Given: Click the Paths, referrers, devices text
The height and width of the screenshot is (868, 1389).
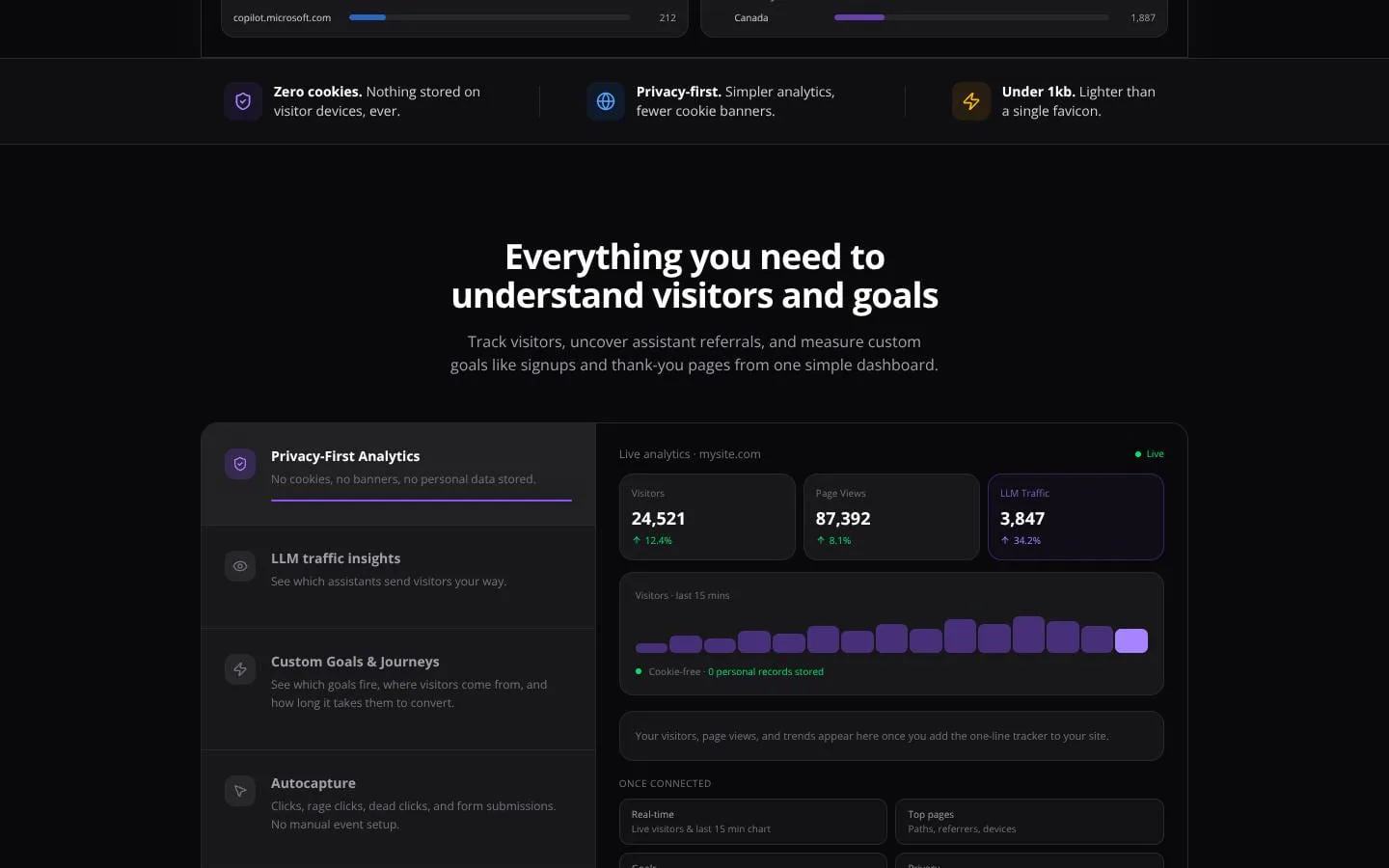Looking at the screenshot, I should [x=962, y=829].
